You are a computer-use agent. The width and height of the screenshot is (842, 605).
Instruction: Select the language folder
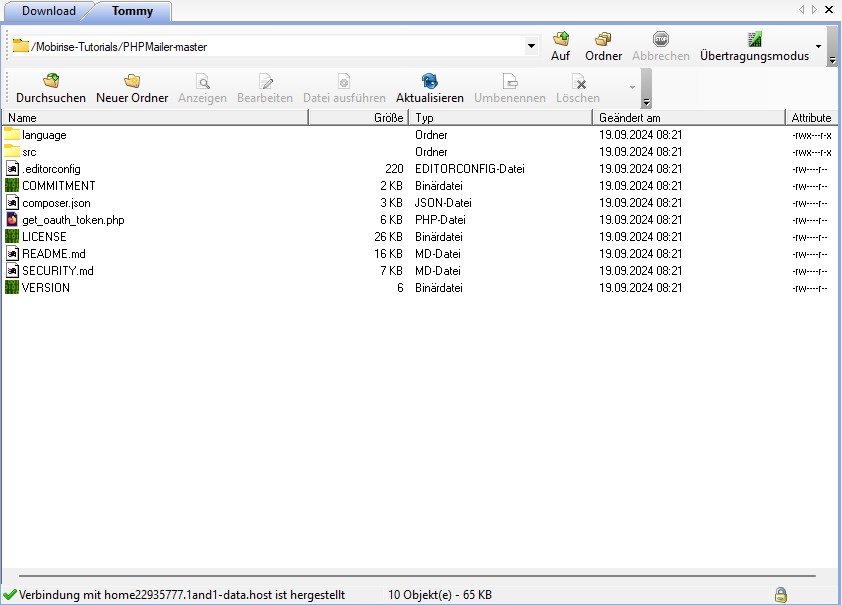point(44,135)
